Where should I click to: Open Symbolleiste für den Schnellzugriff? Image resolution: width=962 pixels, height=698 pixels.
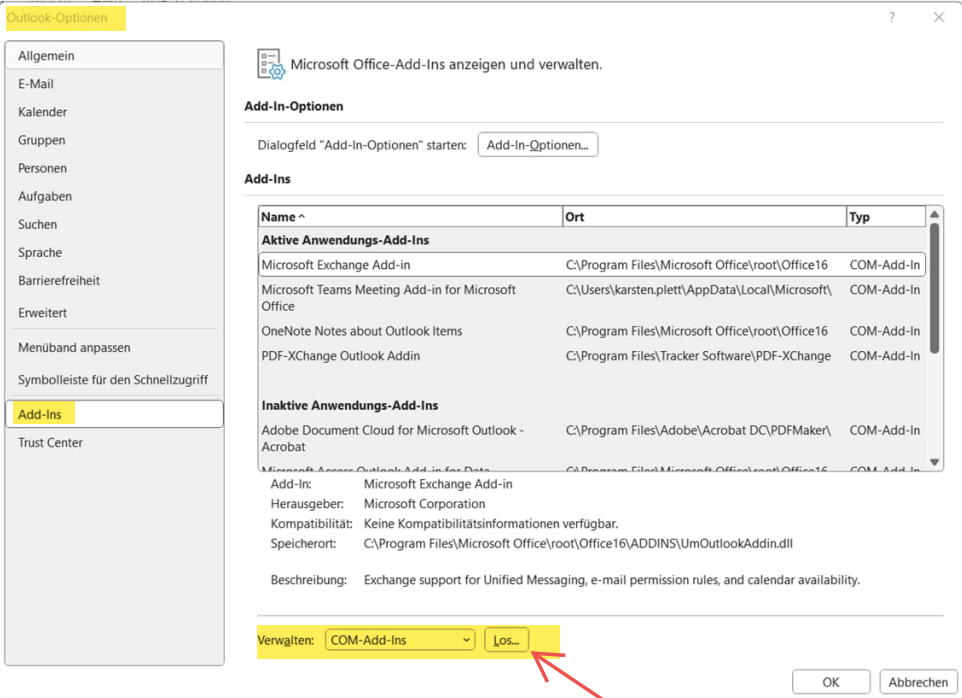tap(114, 380)
